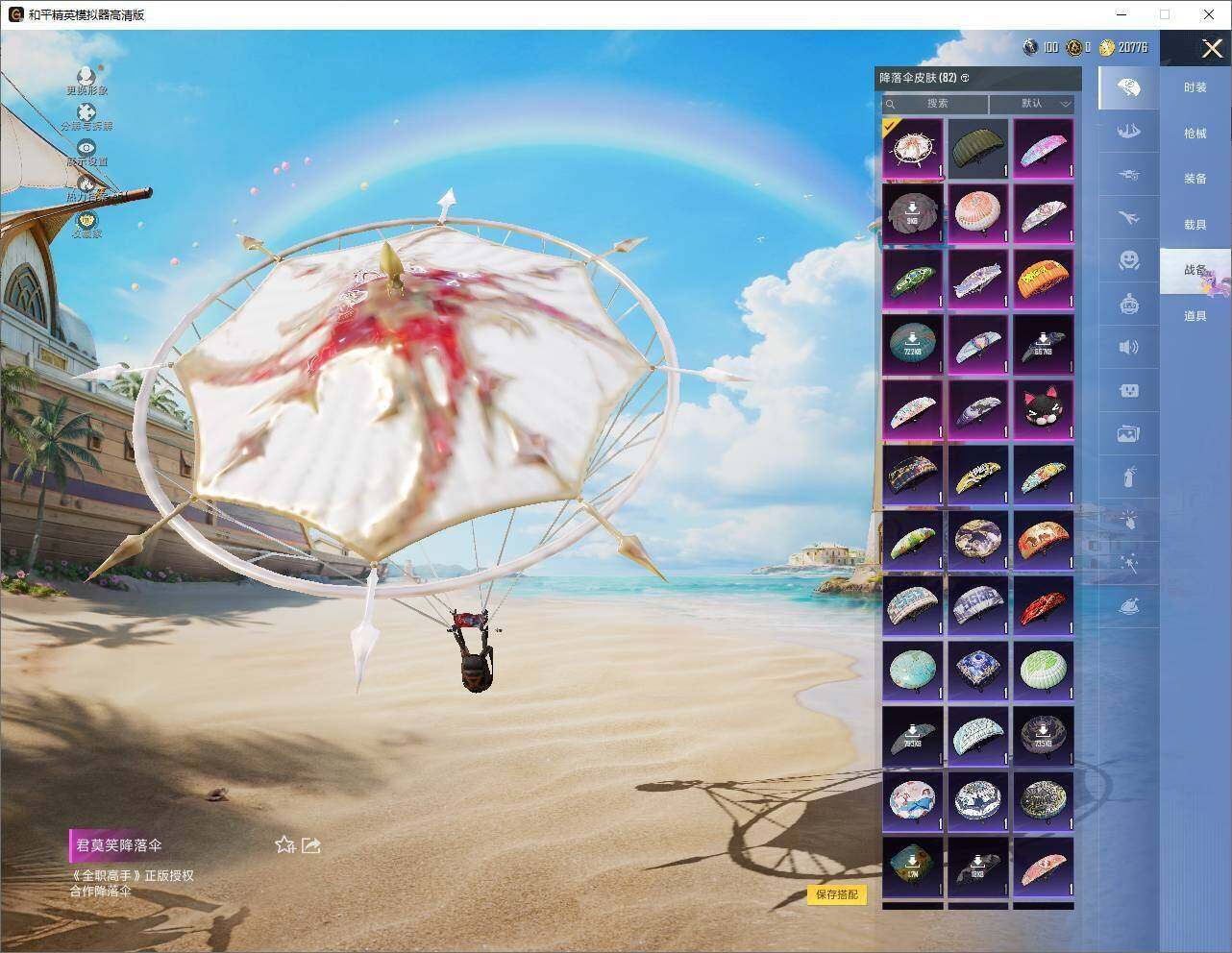This screenshot has height=953, width=1232.
Task: Select the speaker voice category sidebar icon
Action: [x=1129, y=347]
